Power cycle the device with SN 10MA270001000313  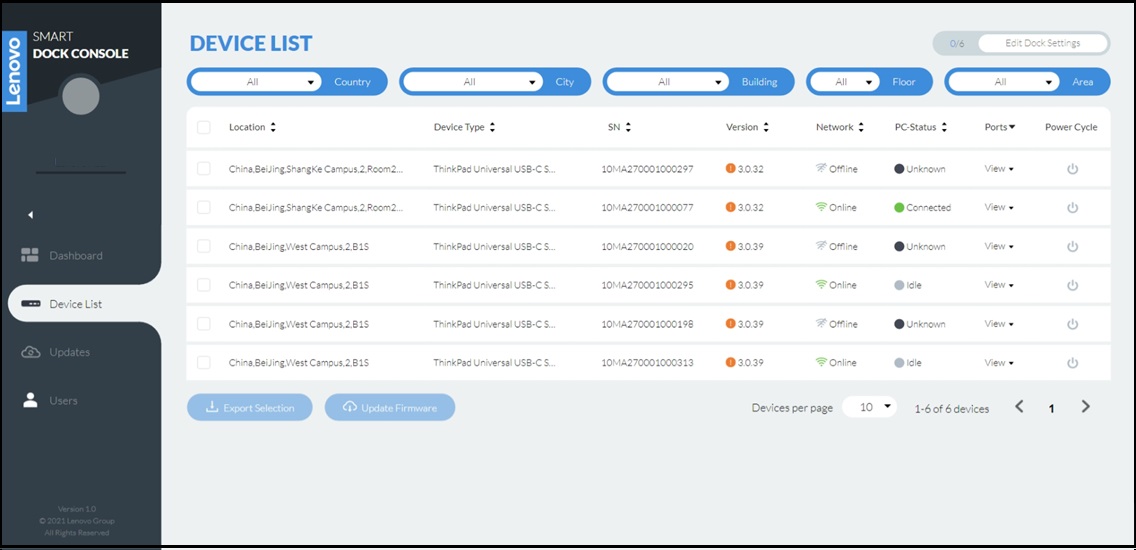[1072, 363]
